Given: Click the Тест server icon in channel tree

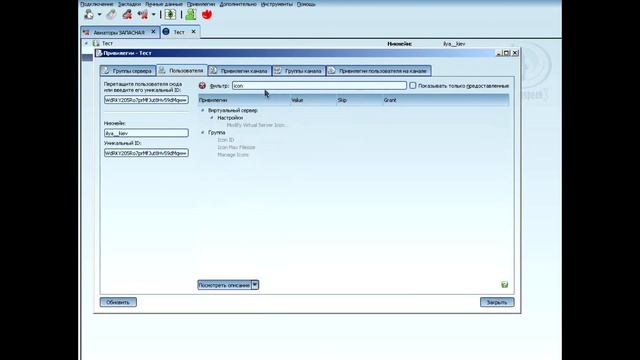Looking at the screenshot, I should 96,43.
